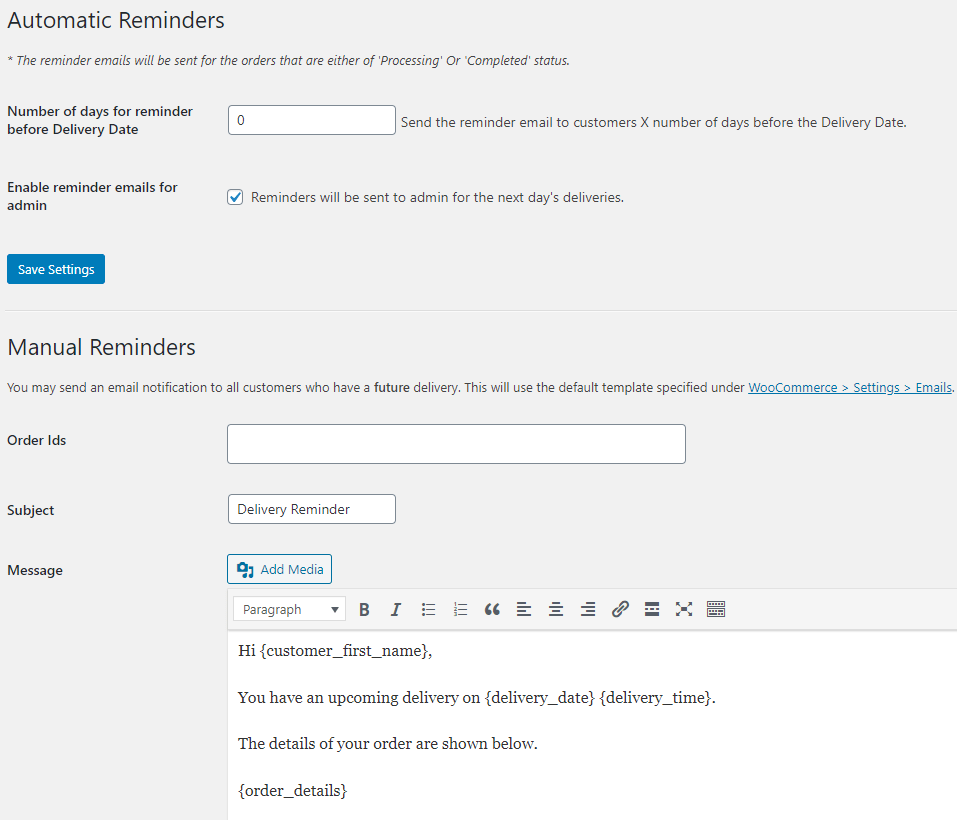Click inside the Order Ids field
The width and height of the screenshot is (957, 820).
[455, 443]
